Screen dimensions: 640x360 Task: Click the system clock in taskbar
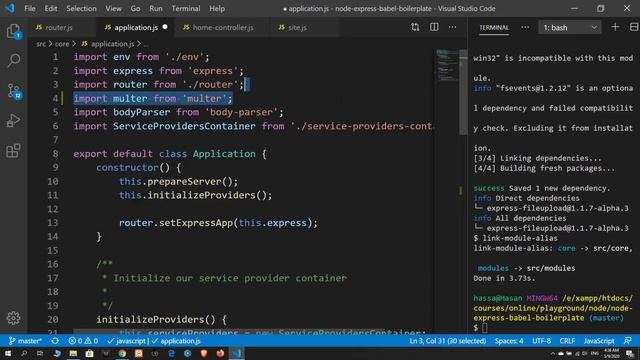(611, 353)
